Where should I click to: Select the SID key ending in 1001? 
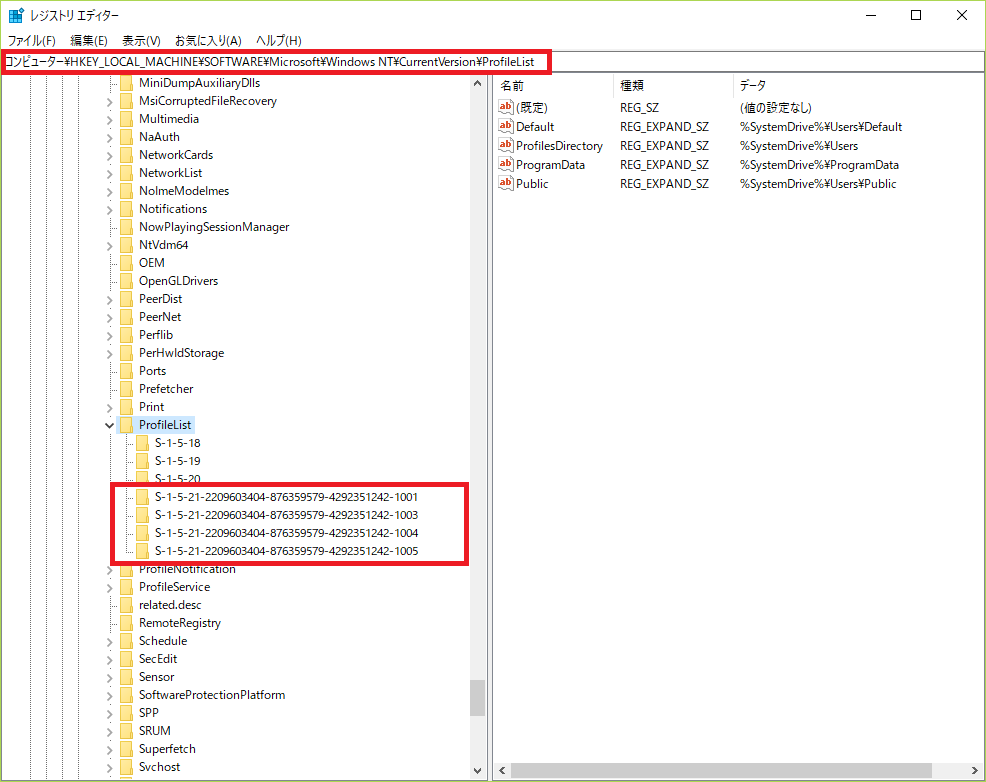tap(286, 497)
